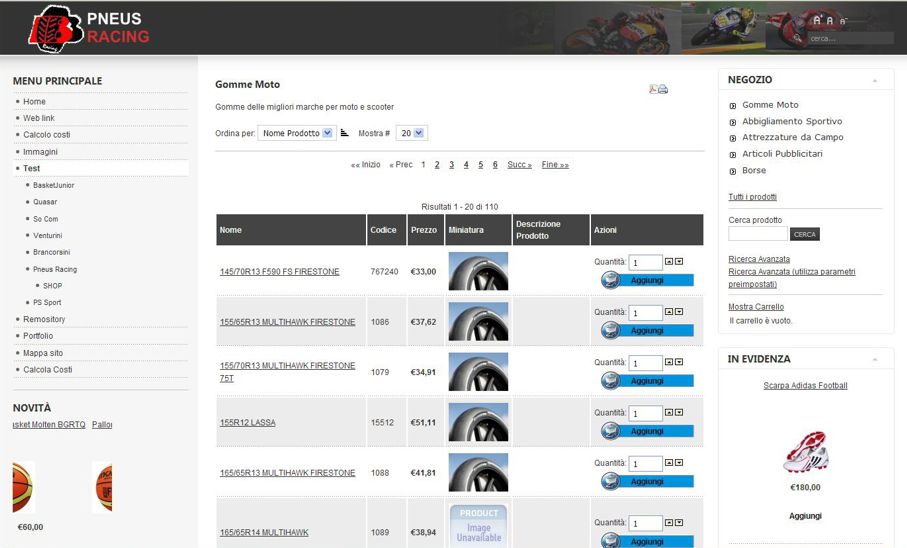Click the Scarpa Adidas Football shoe thumbnail
907x548 pixels.
coord(805,452)
